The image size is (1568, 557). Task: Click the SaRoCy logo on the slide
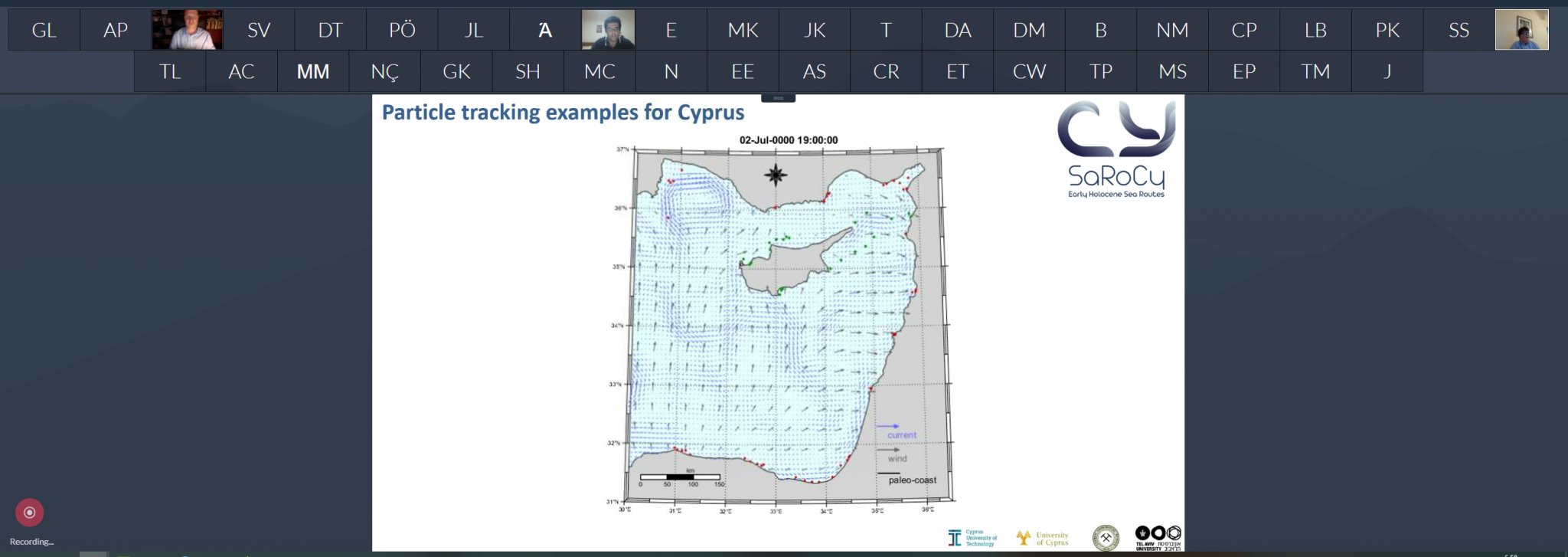coord(1116,151)
